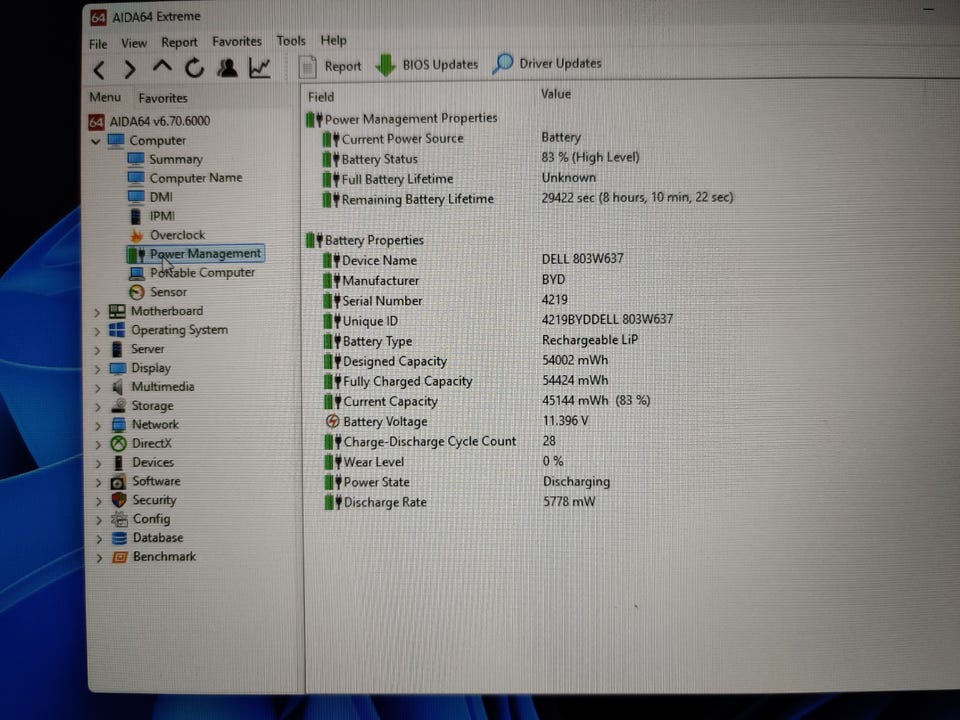
Task: Expand the Storage tree node
Action: (x=98, y=407)
